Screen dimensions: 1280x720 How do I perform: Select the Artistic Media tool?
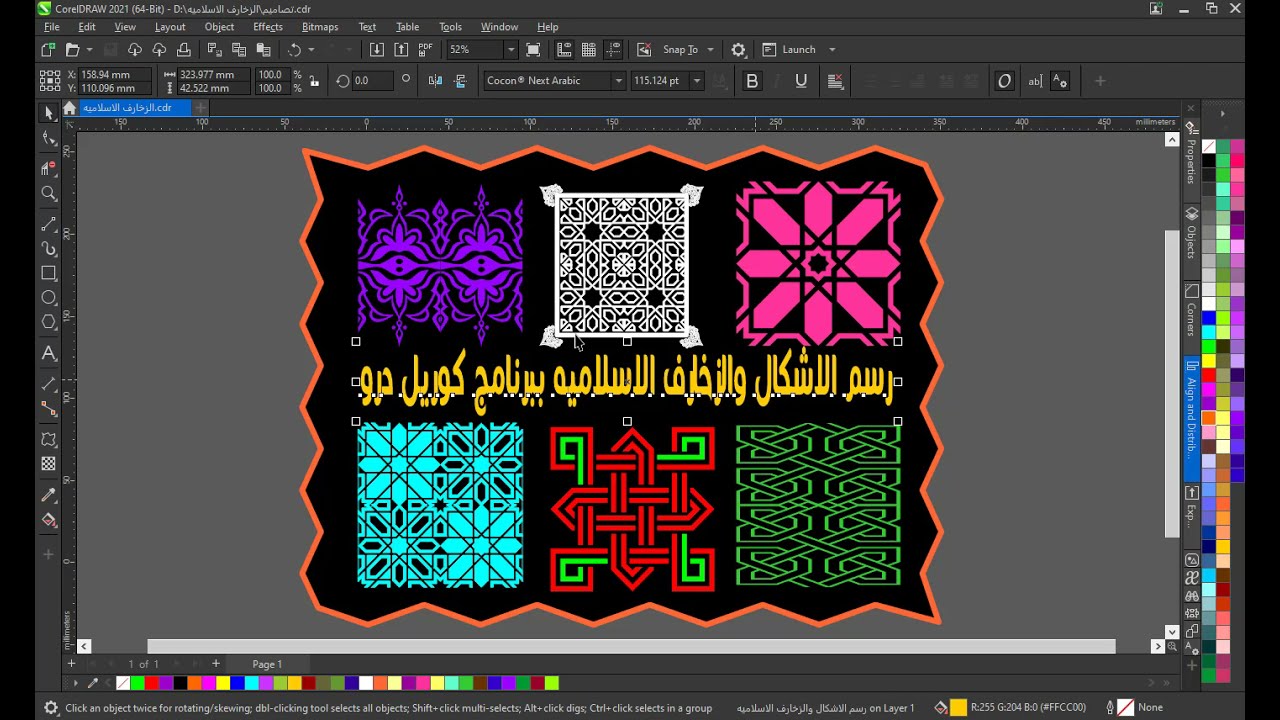[49, 249]
